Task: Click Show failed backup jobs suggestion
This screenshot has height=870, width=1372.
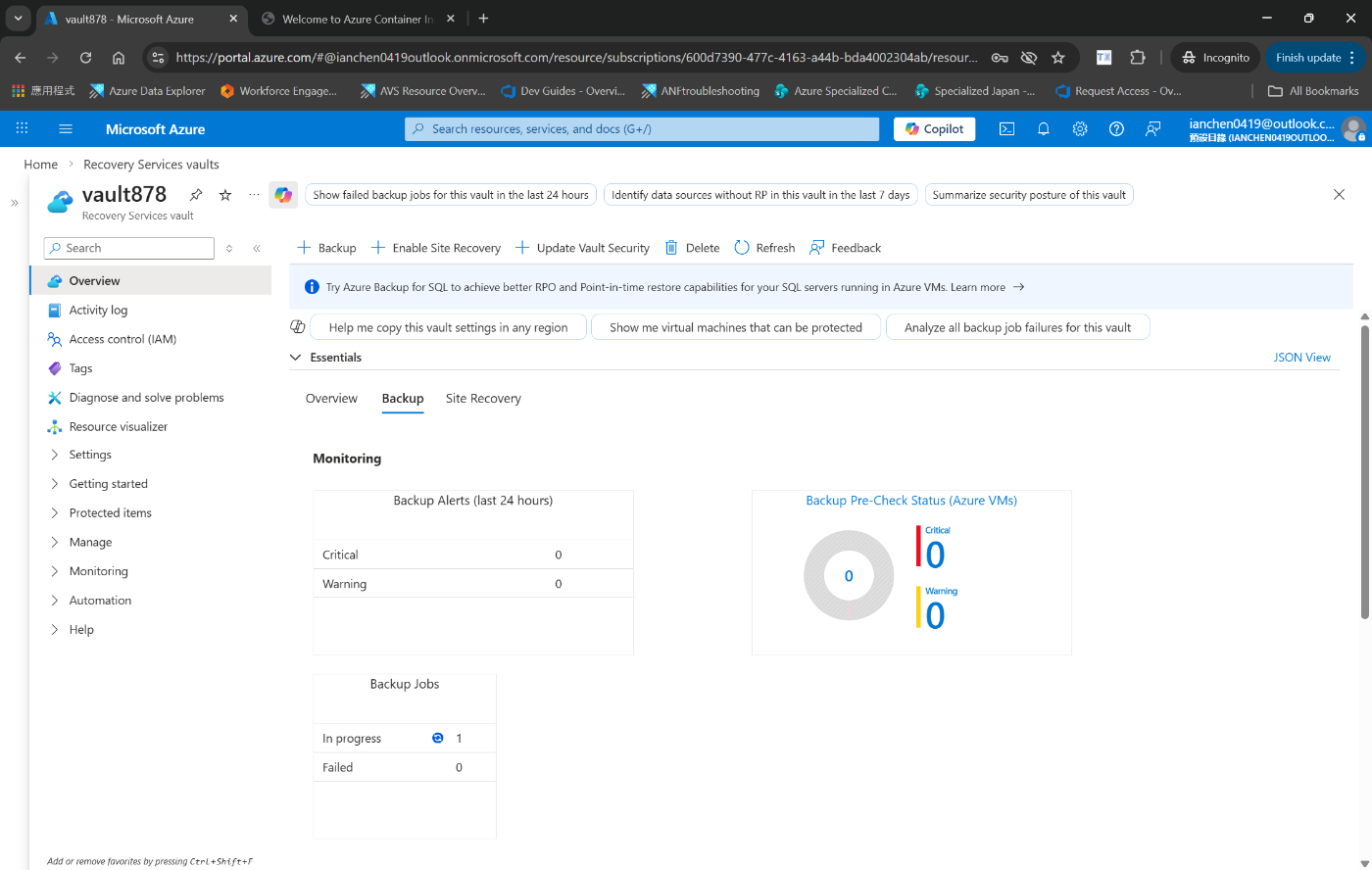Action: tap(451, 195)
